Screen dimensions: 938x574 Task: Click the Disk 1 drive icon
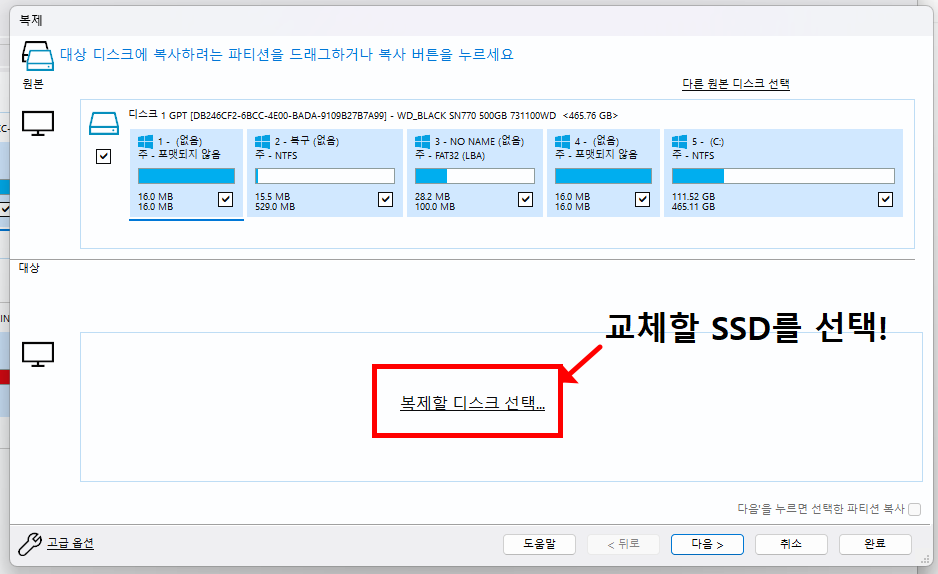coord(103,123)
